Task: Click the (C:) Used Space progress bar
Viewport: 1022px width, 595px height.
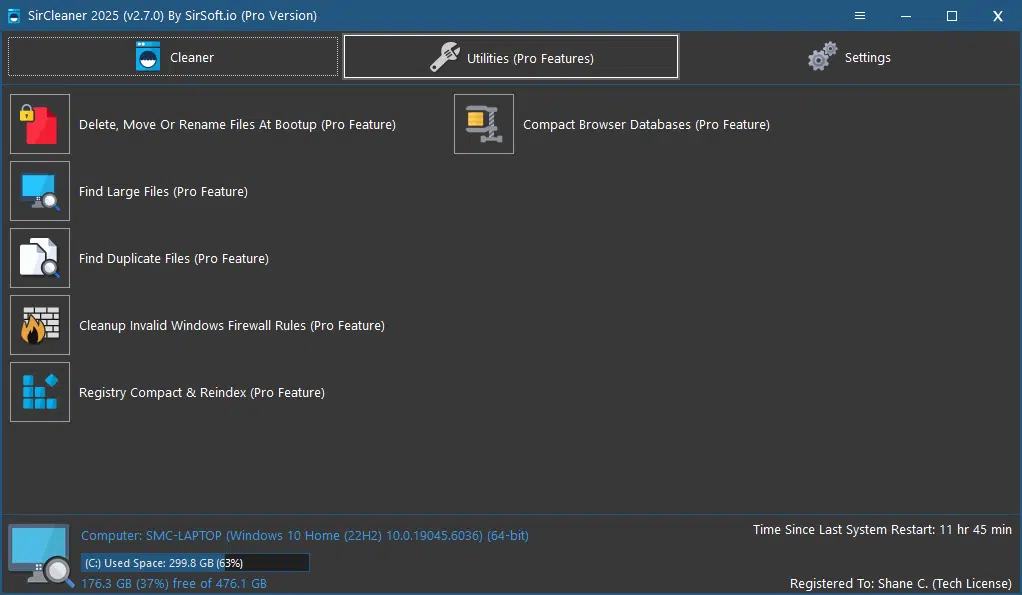Action: (195, 562)
